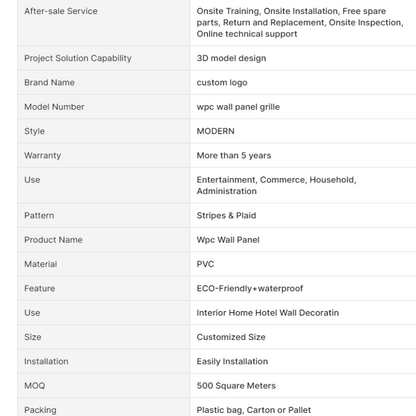Select the PVC material value
This screenshot has width=416, height=416.
point(205,264)
